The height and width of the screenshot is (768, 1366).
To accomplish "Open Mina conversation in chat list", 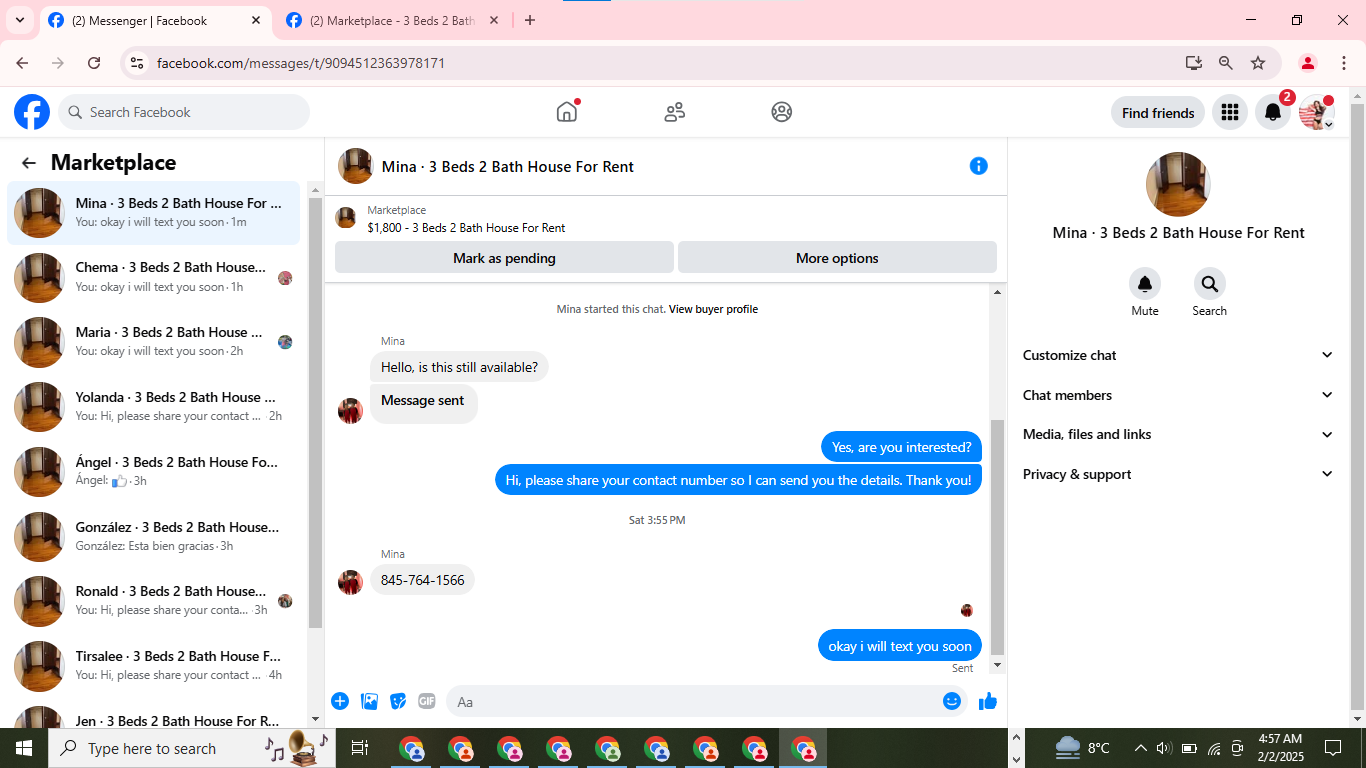I will coord(154,213).
